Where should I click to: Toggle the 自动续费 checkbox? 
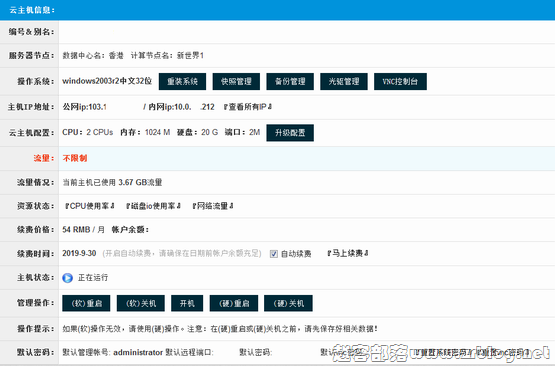[274, 254]
